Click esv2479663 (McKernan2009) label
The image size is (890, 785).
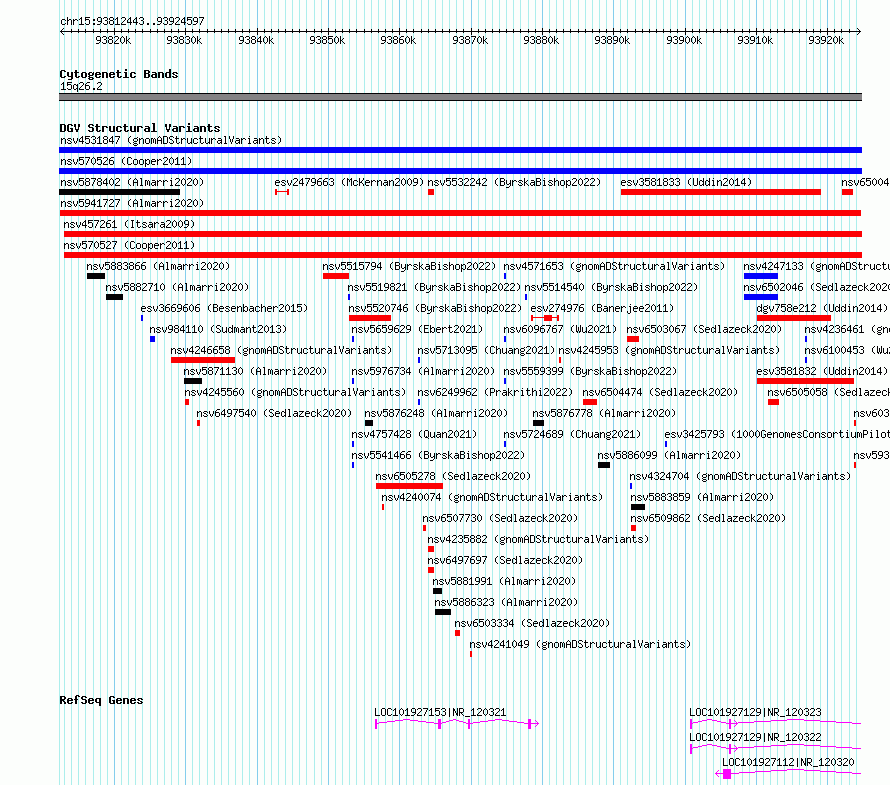pyautogui.click(x=349, y=182)
